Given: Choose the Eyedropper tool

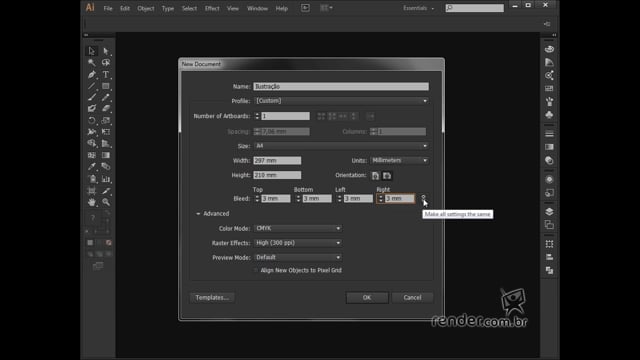Looking at the screenshot, I should (x=91, y=167).
